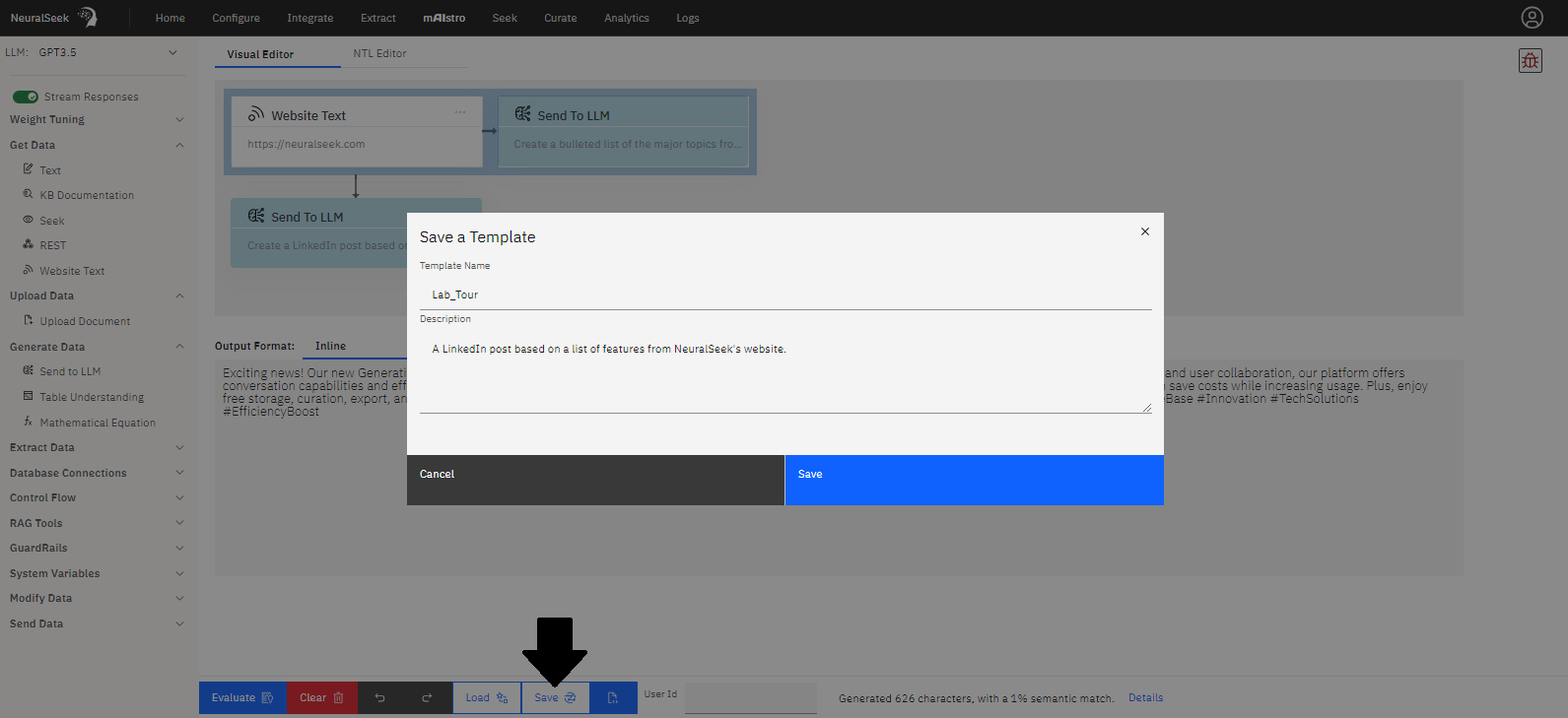This screenshot has width=1568, height=718.
Task: Click the debug bug icon
Action: [1531, 60]
